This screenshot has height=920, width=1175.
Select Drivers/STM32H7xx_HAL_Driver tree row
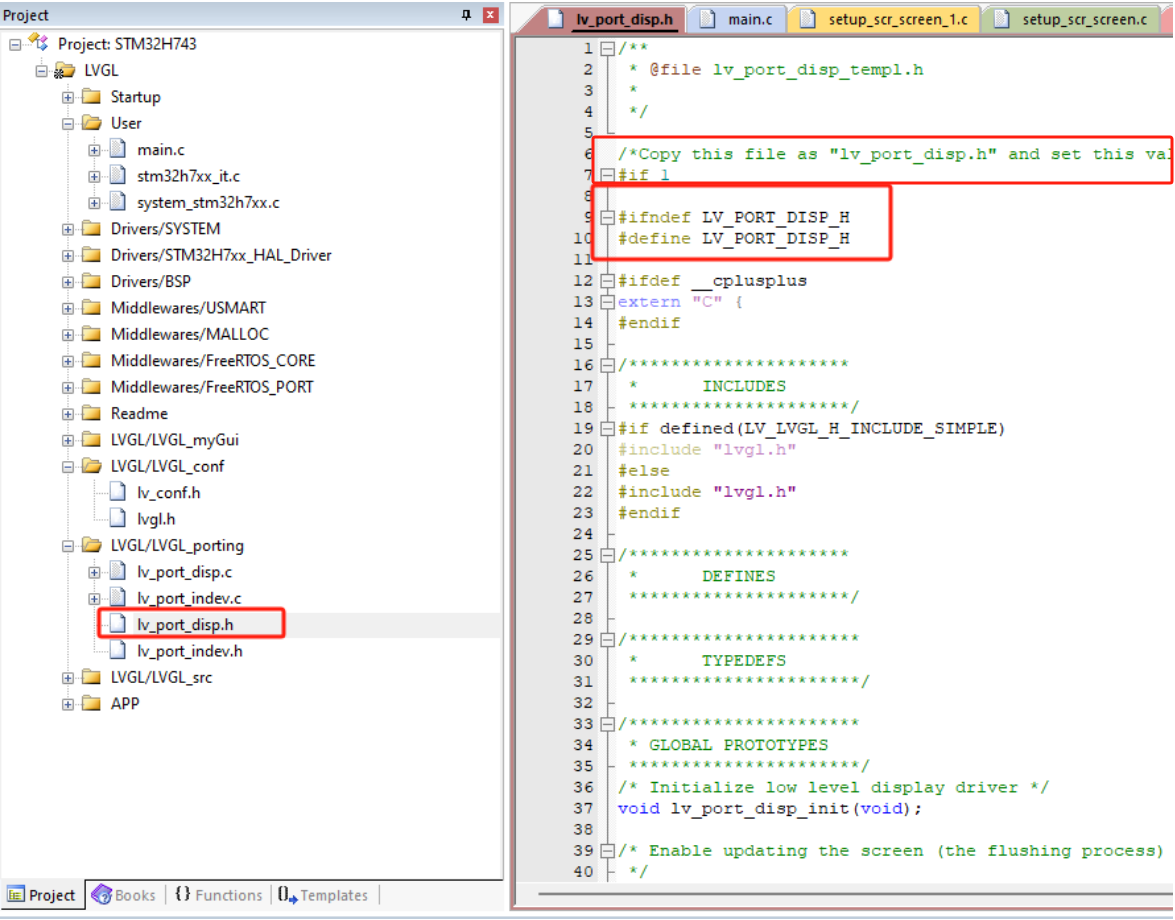tap(221, 255)
